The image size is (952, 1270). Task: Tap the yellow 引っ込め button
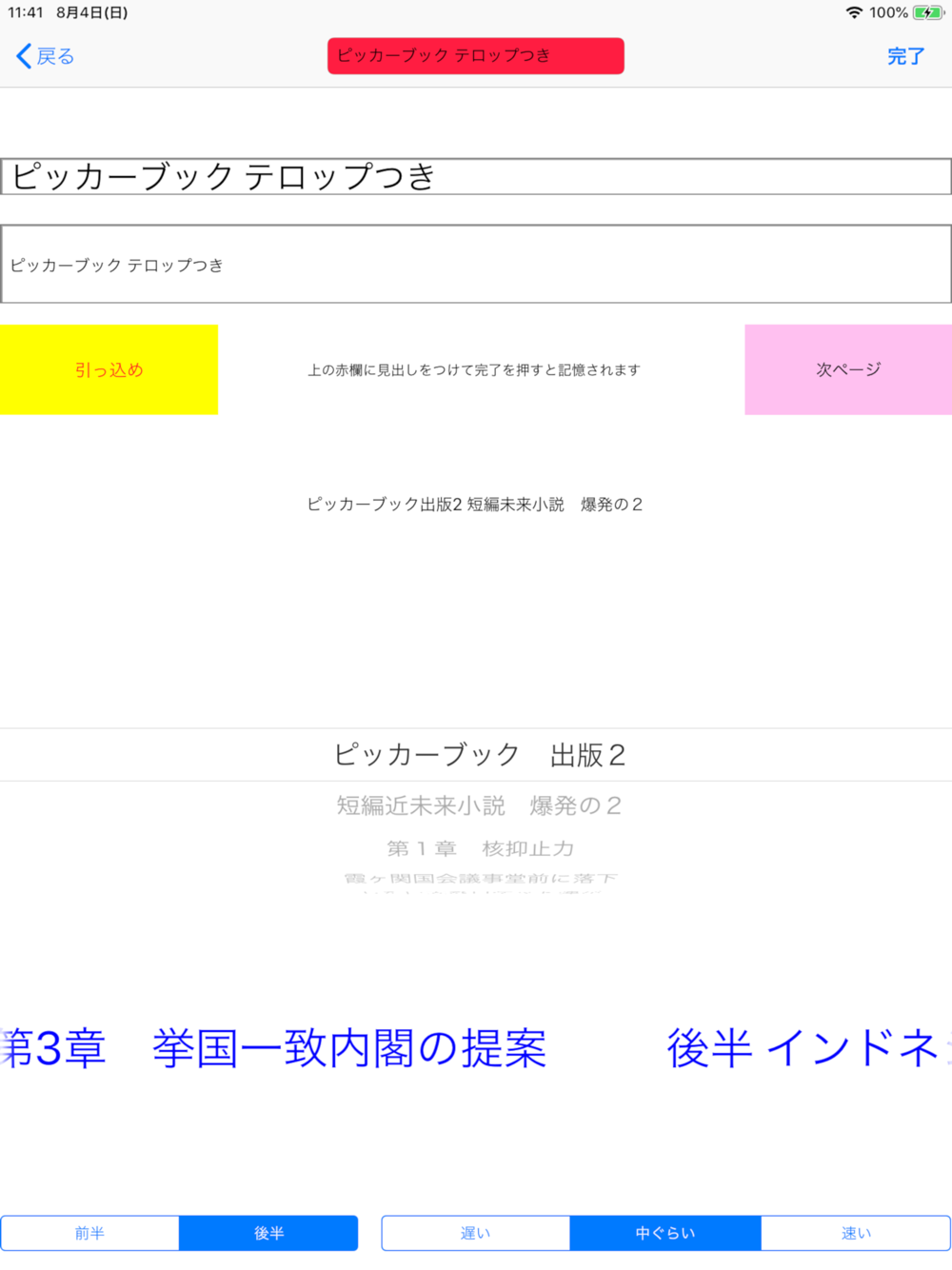pyautogui.click(x=109, y=369)
